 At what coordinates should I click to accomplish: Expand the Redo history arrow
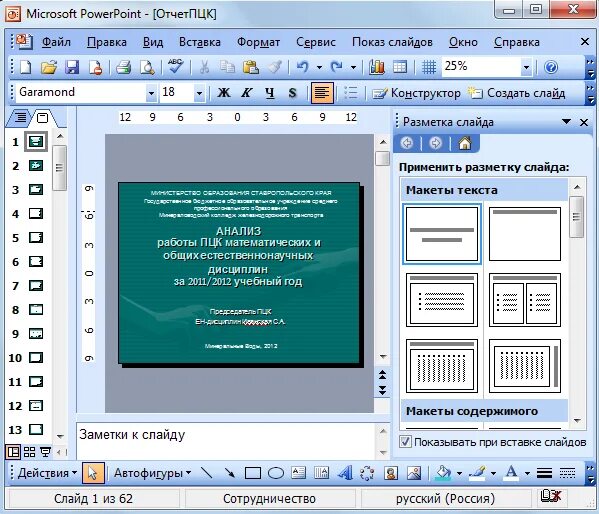(353, 68)
